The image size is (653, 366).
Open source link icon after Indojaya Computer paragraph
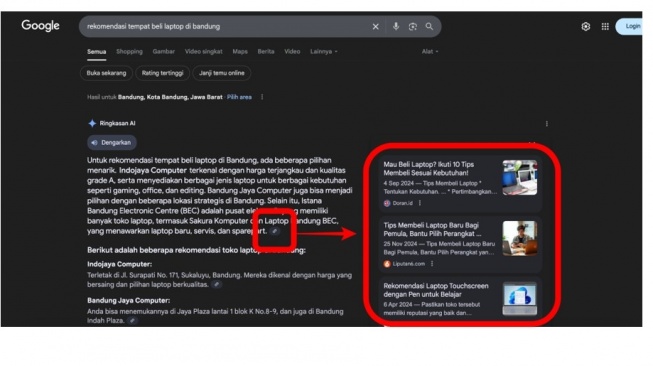pyautogui.click(x=216, y=285)
